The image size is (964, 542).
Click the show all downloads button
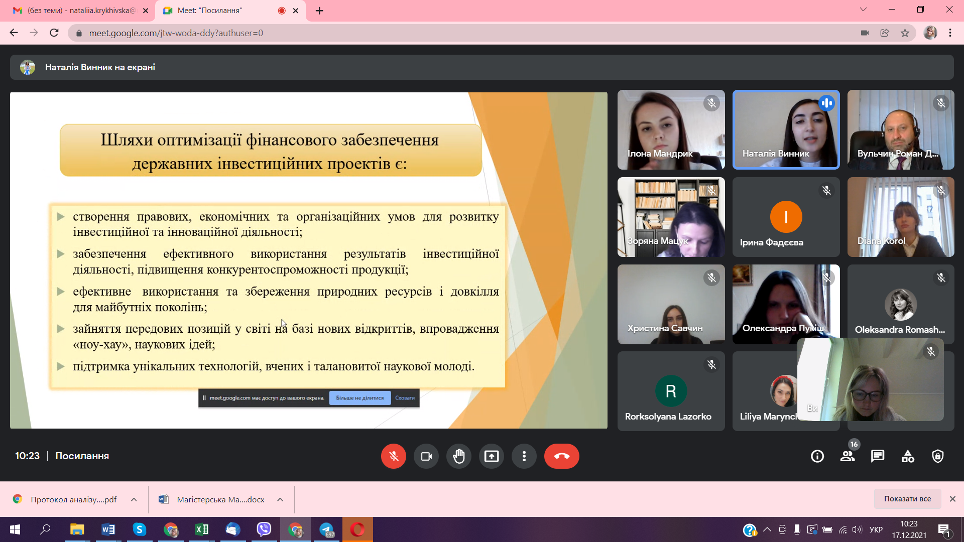[907, 499]
